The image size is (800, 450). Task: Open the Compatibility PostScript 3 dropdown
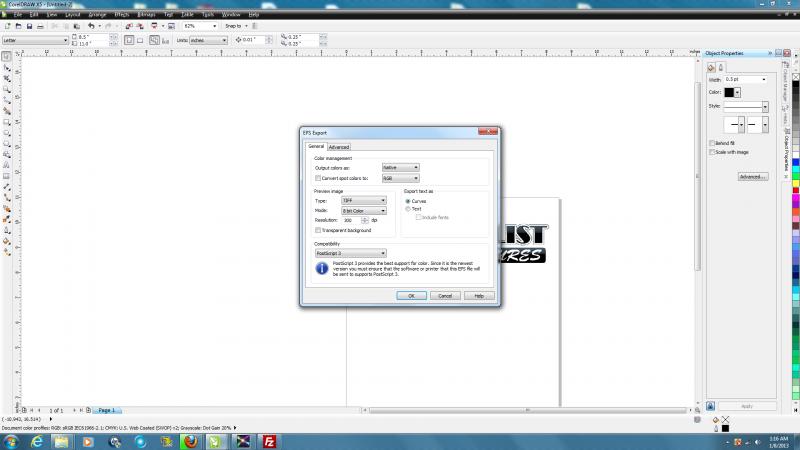(351, 253)
